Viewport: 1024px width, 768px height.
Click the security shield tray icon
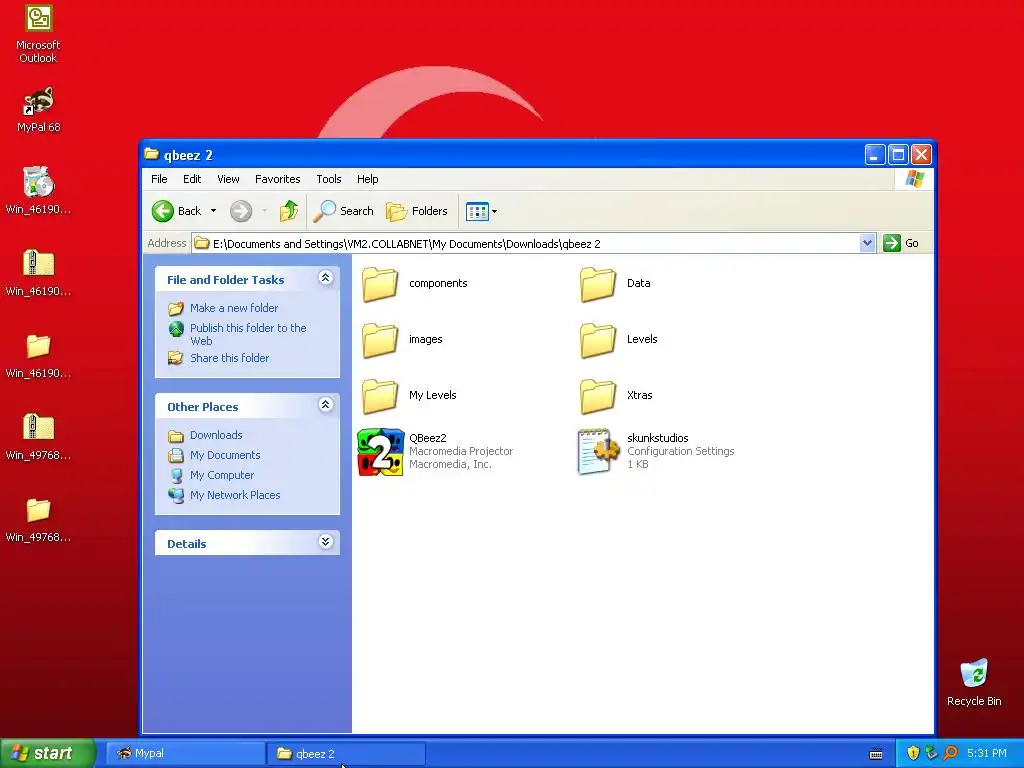pyautogui.click(x=913, y=753)
